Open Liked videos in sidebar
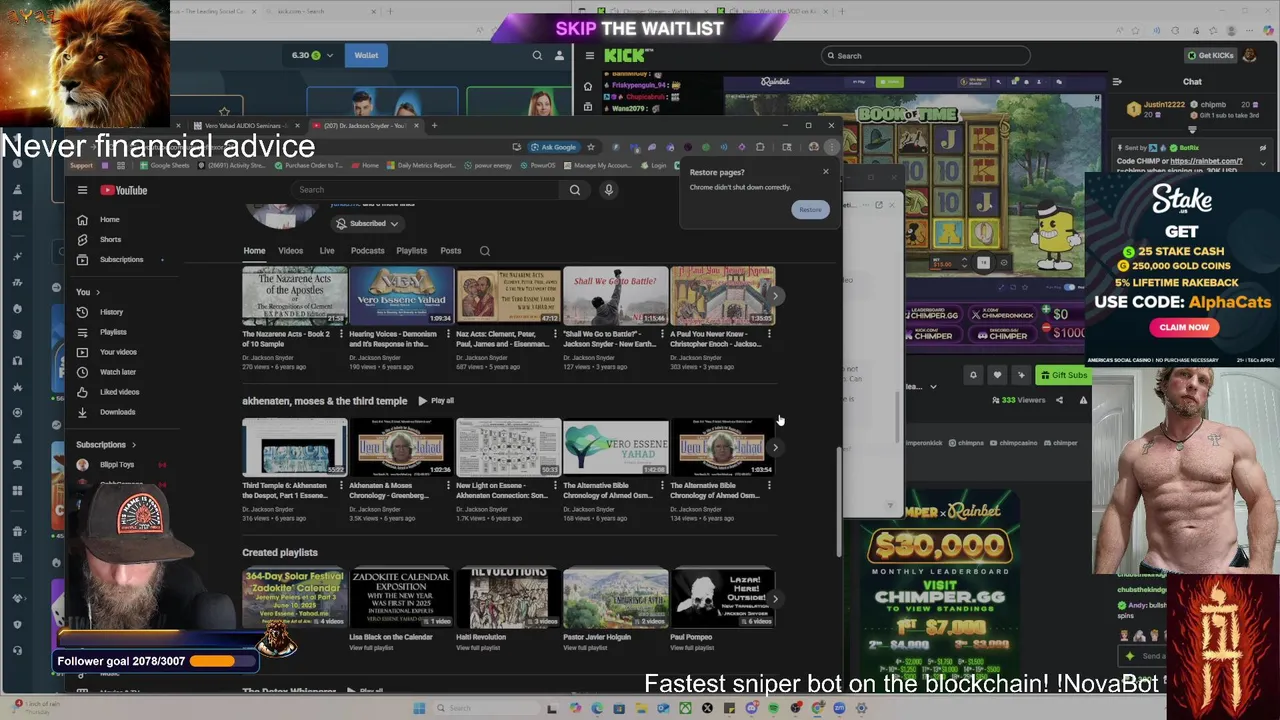 (x=120, y=392)
